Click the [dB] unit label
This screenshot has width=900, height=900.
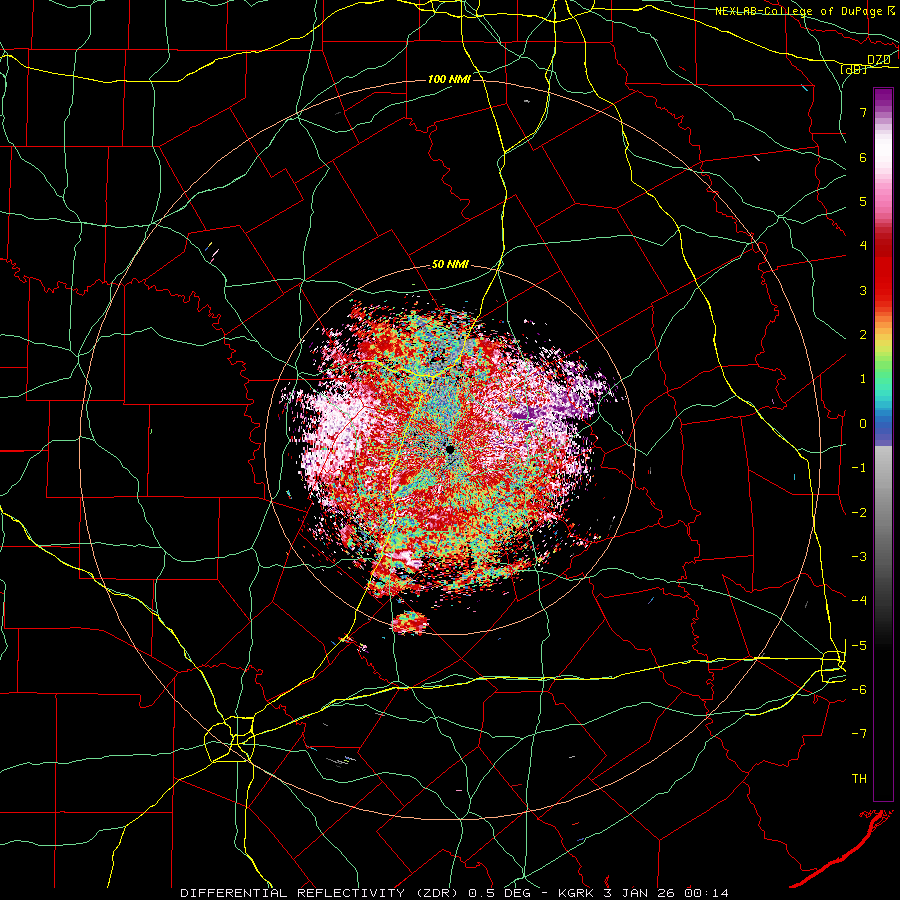coord(853,69)
